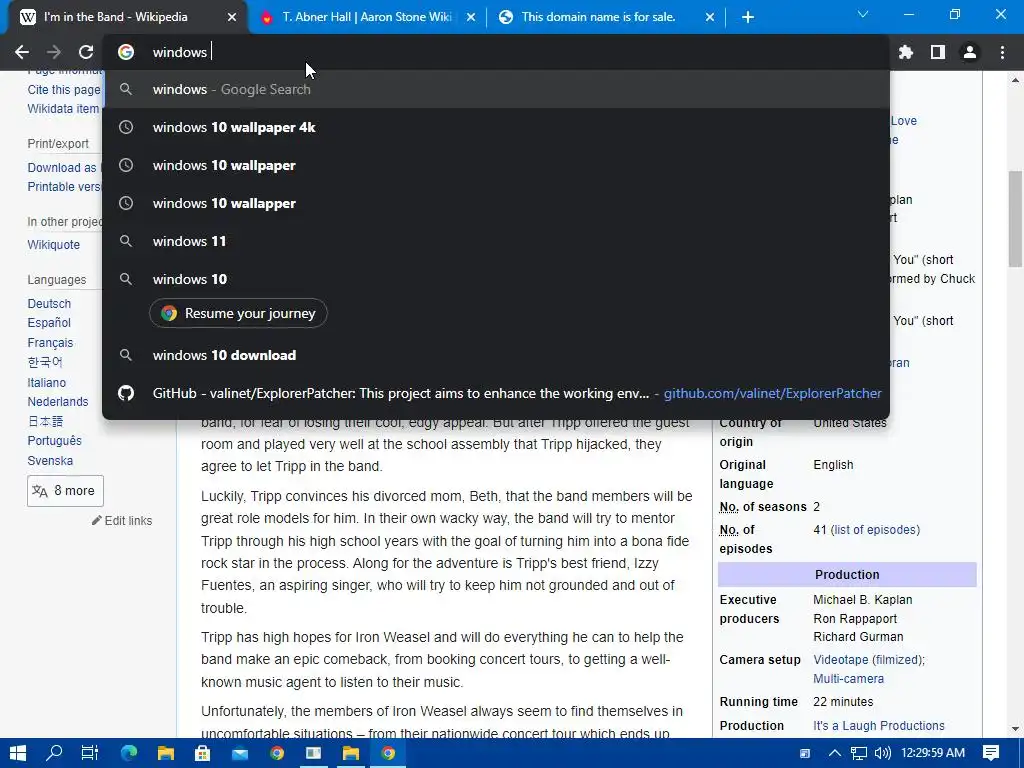This screenshot has width=1024, height=768.
Task: Open Chrome's three-dot menu
Action: (1002, 52)
